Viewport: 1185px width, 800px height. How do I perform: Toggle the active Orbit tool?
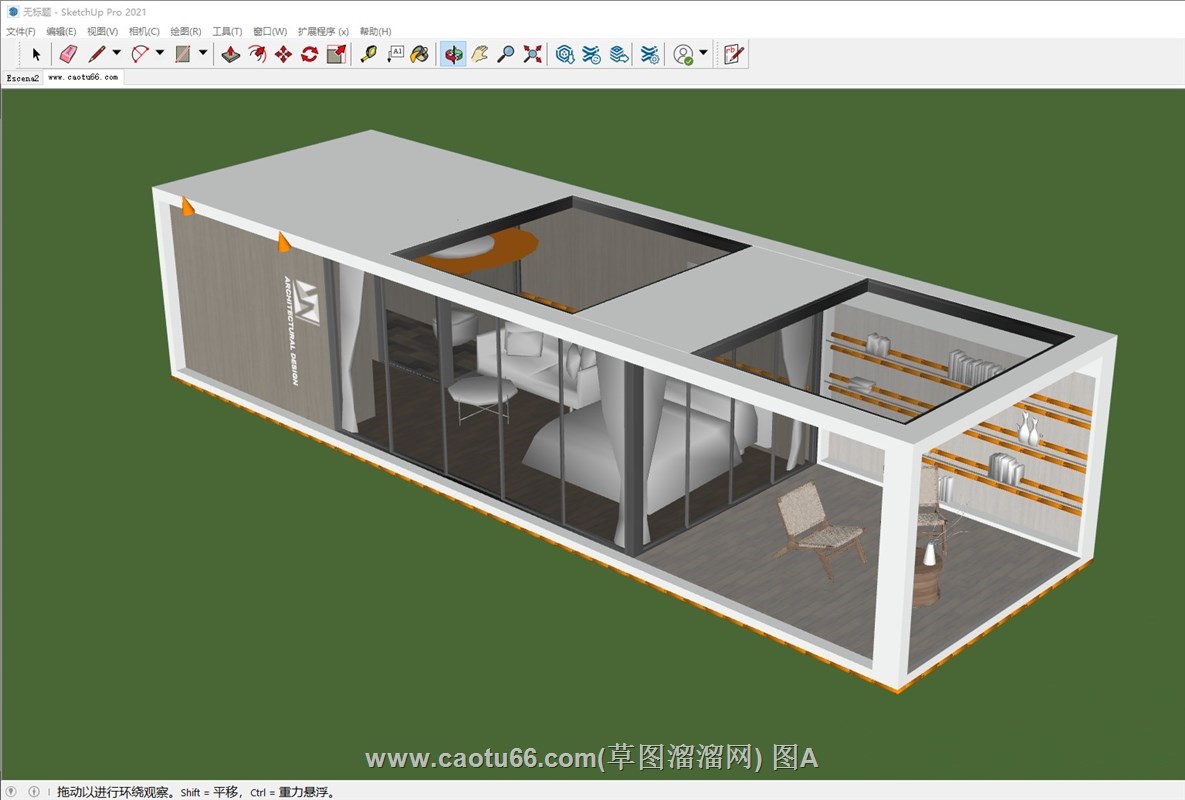point(454,54)
